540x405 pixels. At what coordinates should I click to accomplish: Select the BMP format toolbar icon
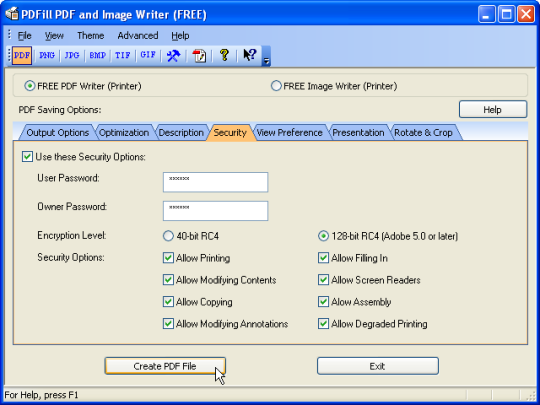click(97, 55)
